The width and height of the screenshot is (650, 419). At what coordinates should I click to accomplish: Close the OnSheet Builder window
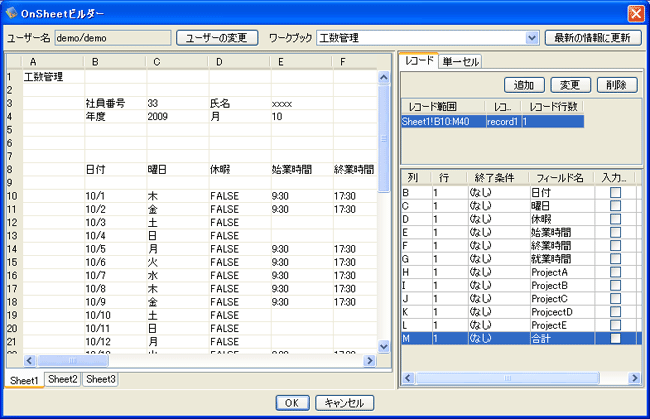(x=634, y=12)
